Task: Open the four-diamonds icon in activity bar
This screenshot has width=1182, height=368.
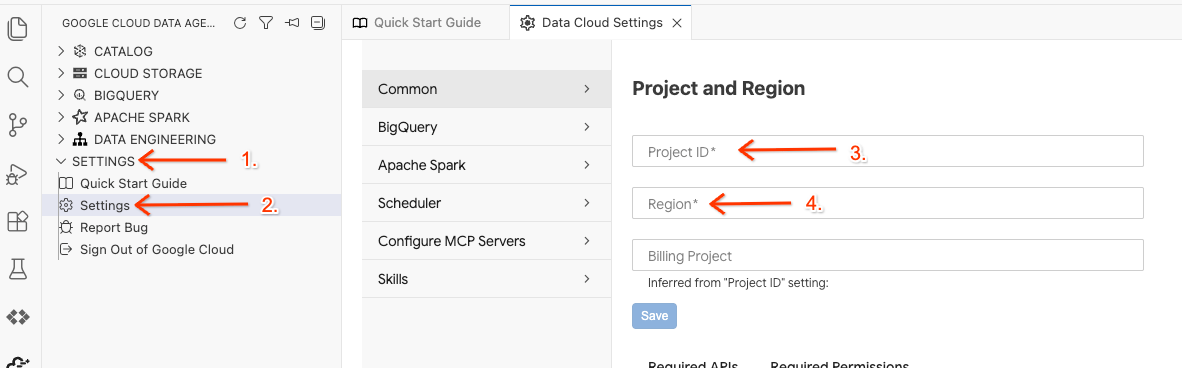Action: coord(17,317)
